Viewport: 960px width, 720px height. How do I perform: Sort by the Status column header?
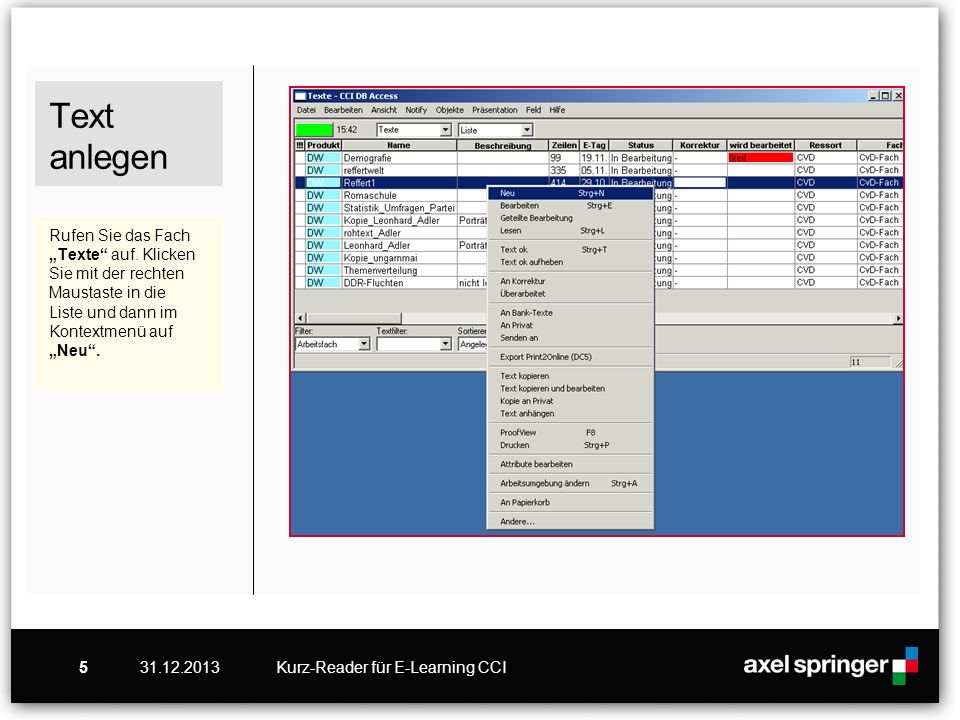641,145
